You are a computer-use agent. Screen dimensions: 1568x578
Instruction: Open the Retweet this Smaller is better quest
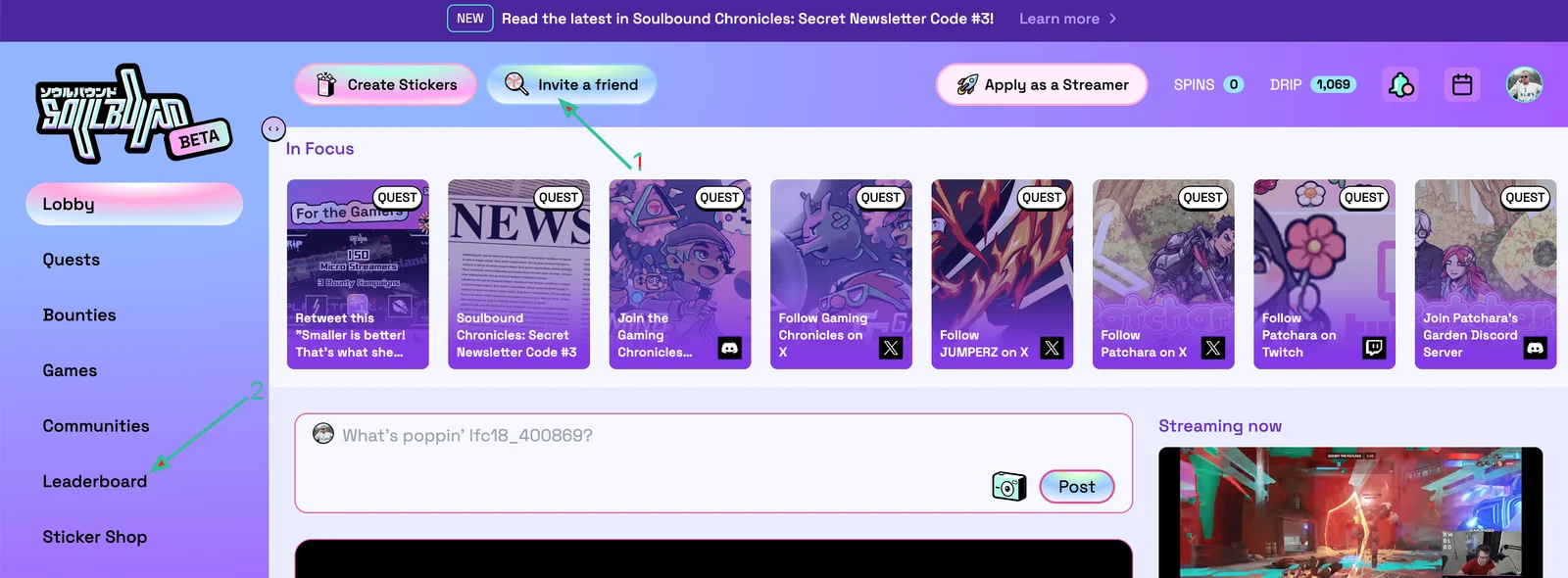358,274
